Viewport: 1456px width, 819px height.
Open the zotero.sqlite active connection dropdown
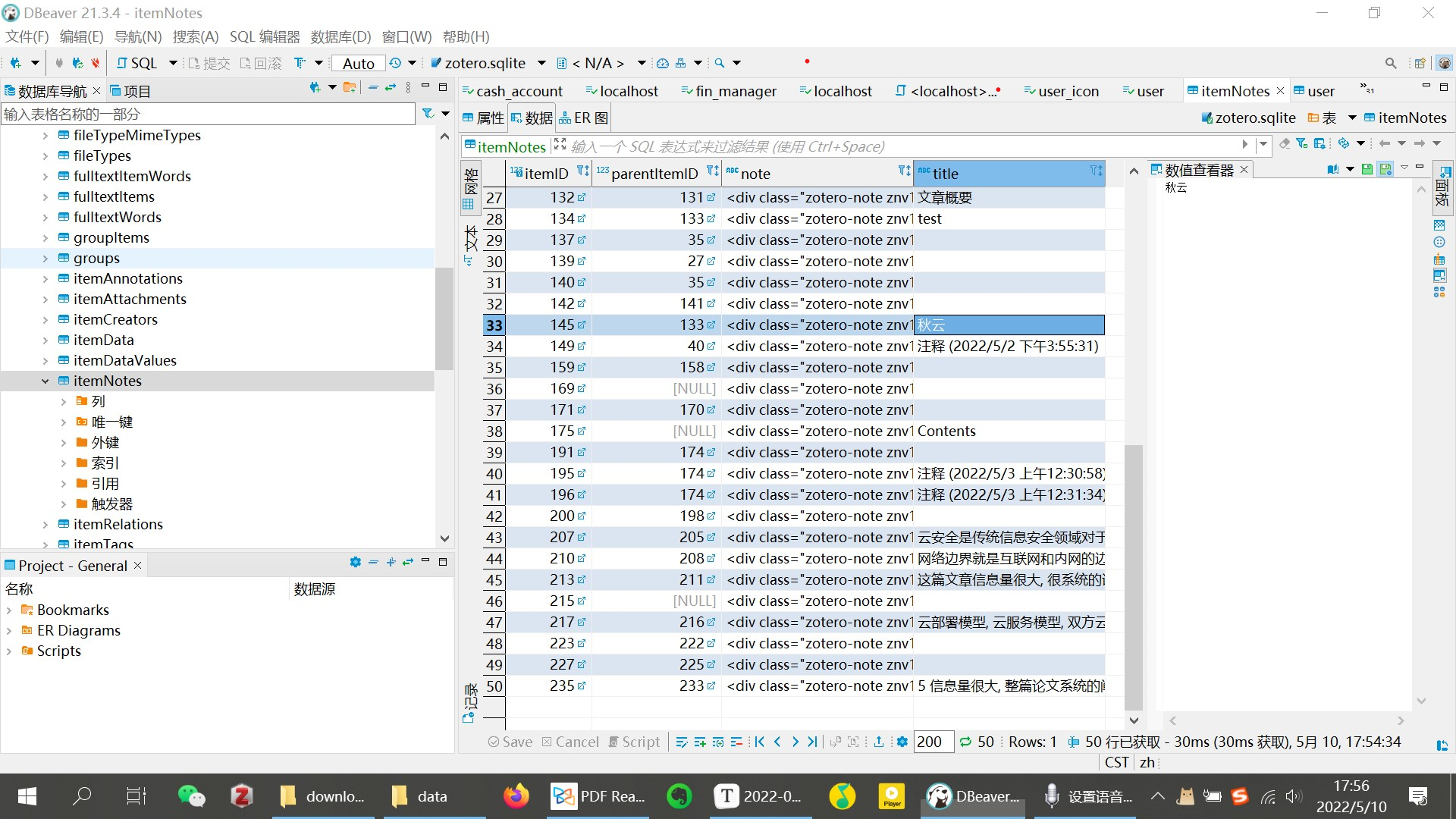(541, 63)
